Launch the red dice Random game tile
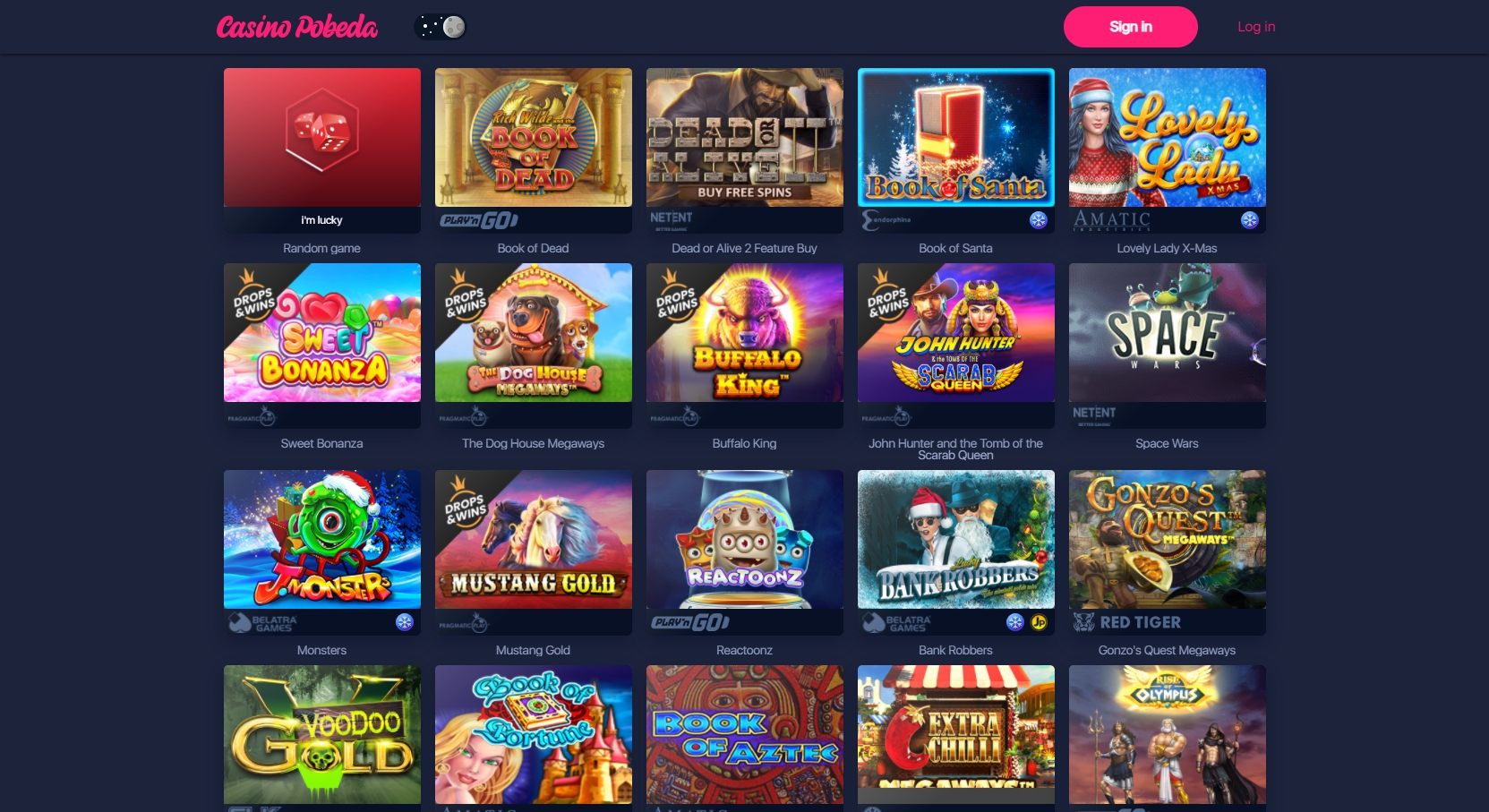Screen dimensions: 1489x812 (322, 138)
